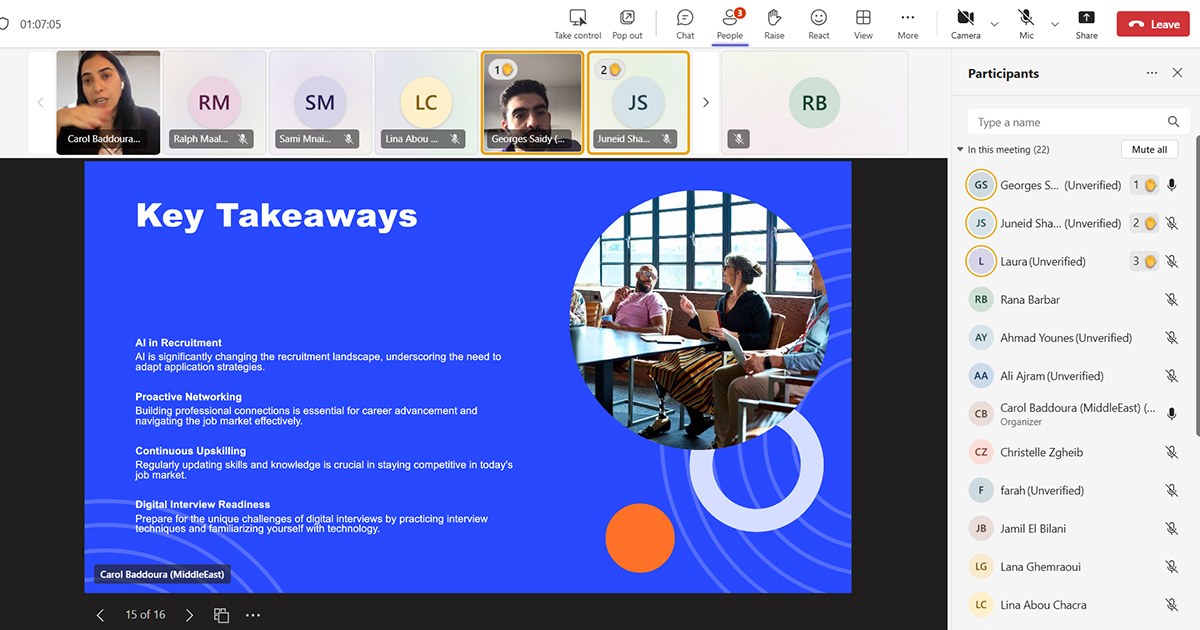This screenshot has height=630, width=1200.
Task: Click the muted mic icon on Ralph's tile
Action: [x=243, y=139]
